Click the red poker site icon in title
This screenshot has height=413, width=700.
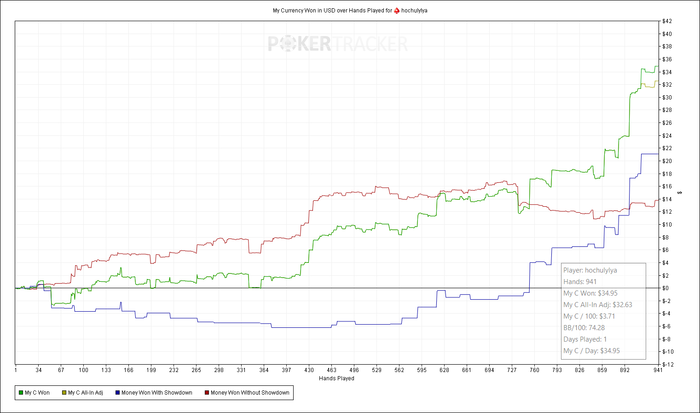coord(396,10)
